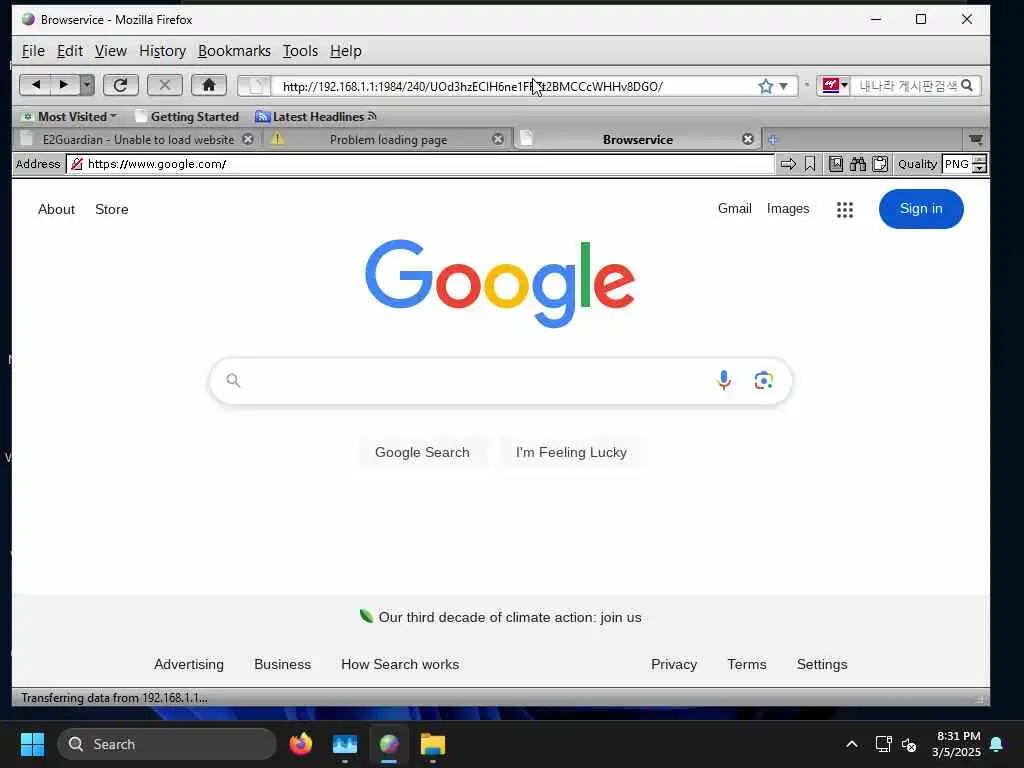The height and width of the screenshot is (768, 1024).
Task: Click the I'm Feeling Lucky button
Action: 571,452
